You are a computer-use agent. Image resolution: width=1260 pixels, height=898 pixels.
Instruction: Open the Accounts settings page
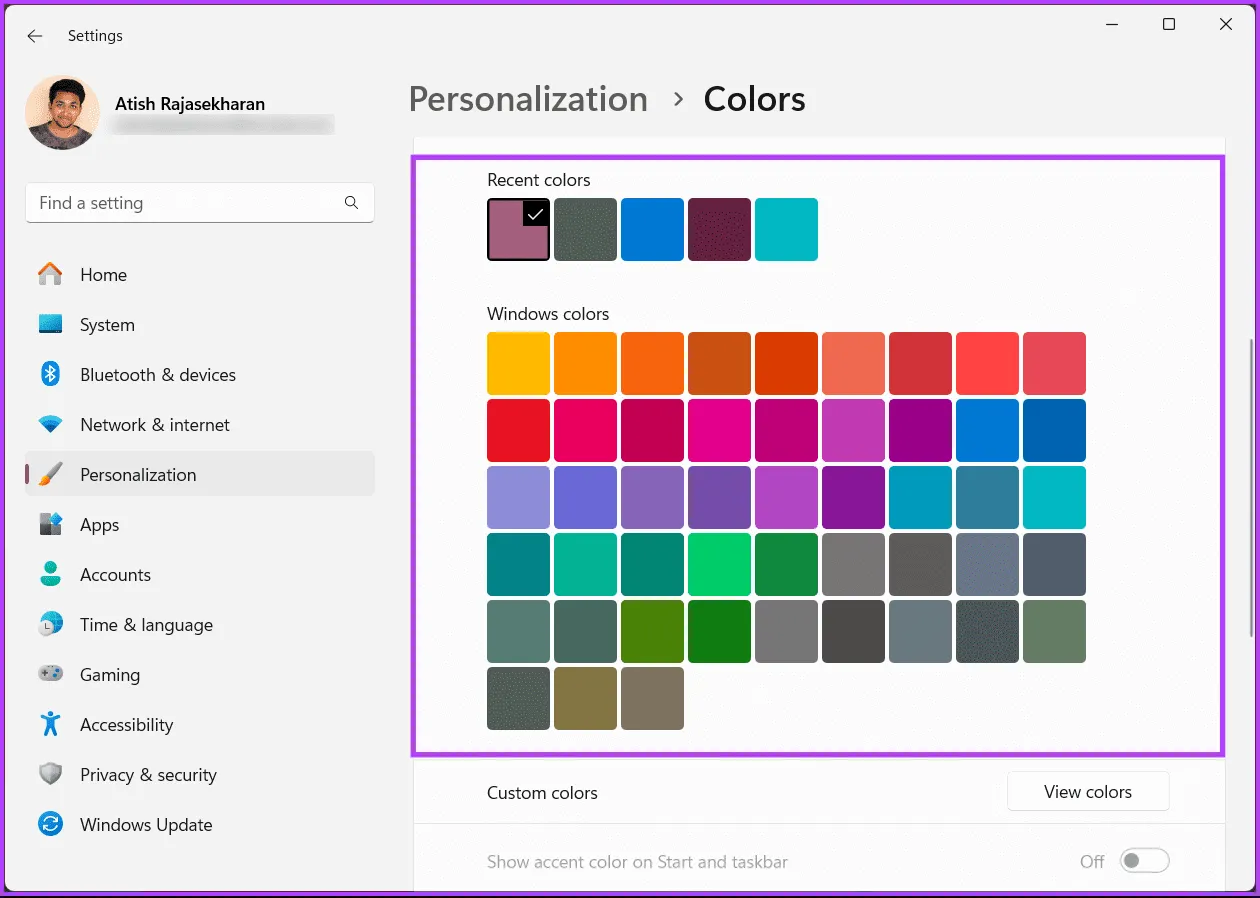click(x=115, y=574)
